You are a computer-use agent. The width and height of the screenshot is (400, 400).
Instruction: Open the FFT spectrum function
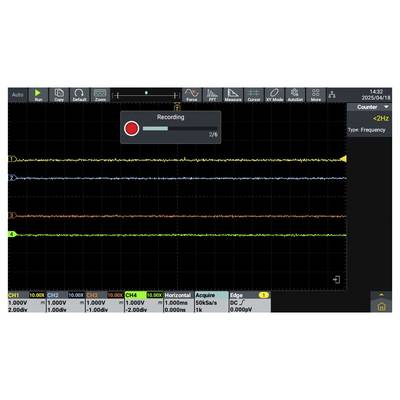click(x=212, y=95)
